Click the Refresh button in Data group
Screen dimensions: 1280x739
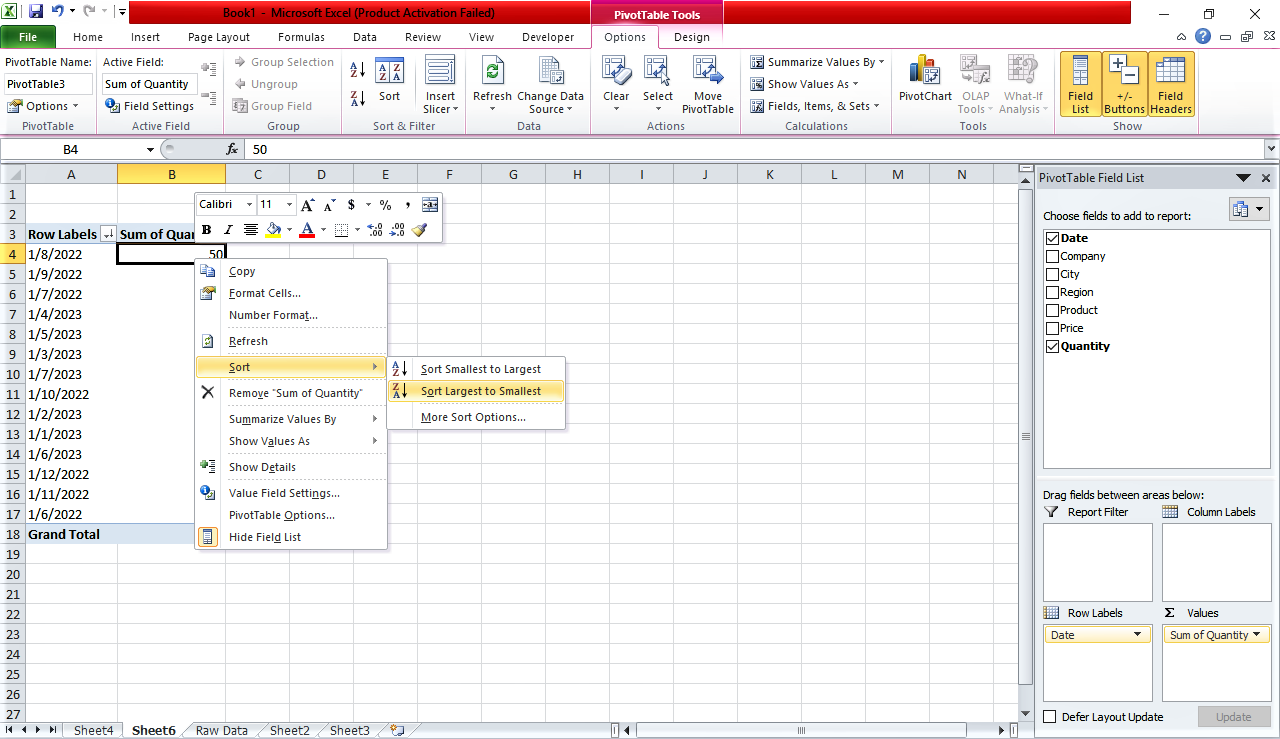[x=492, y=85]
